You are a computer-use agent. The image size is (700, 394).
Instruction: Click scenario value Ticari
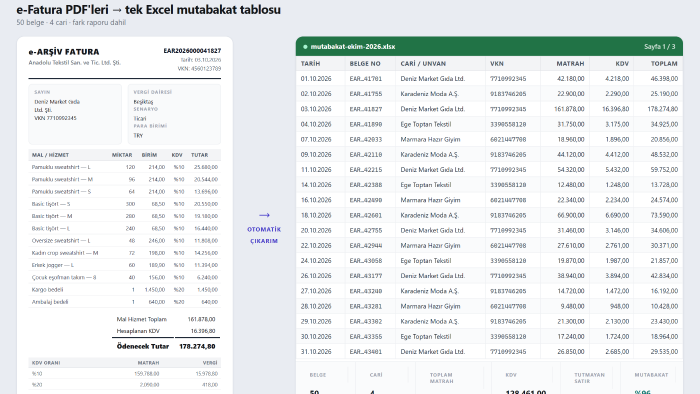click(x=140, y=119)
